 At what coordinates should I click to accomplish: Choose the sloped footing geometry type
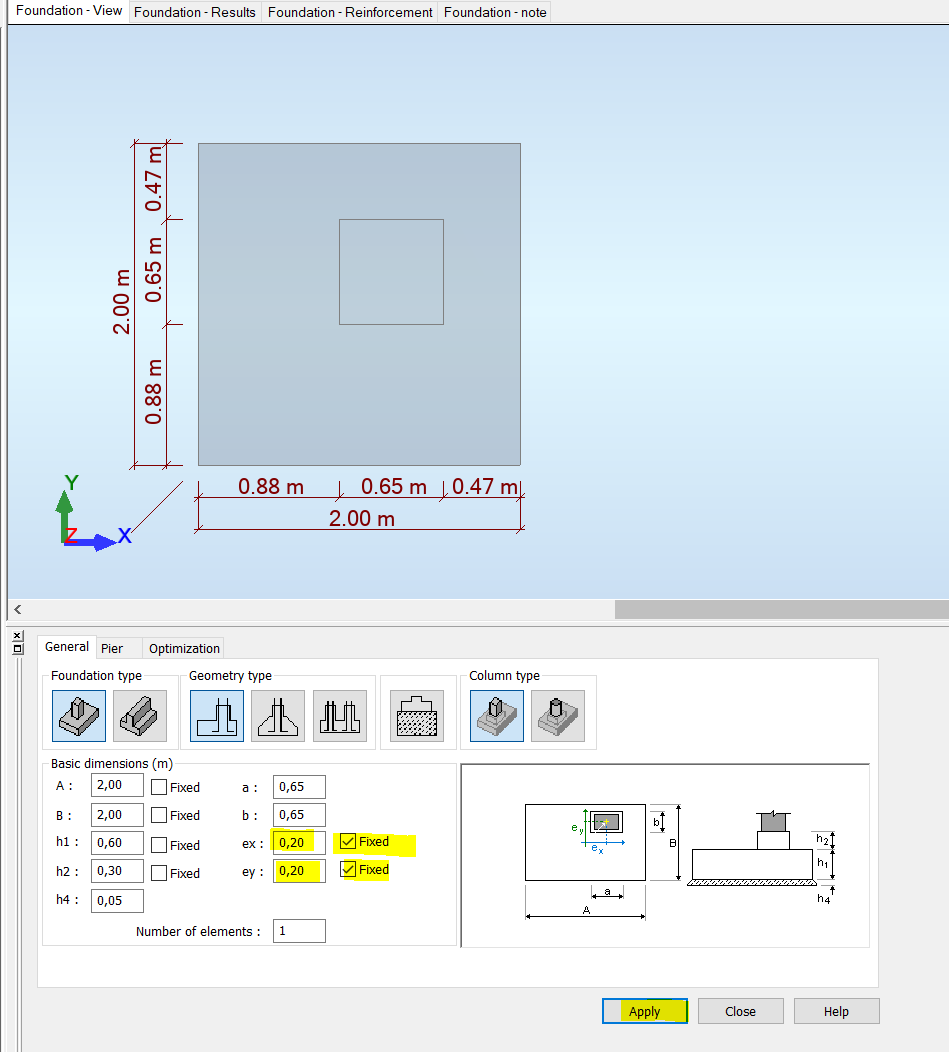[x=277, y=715]
